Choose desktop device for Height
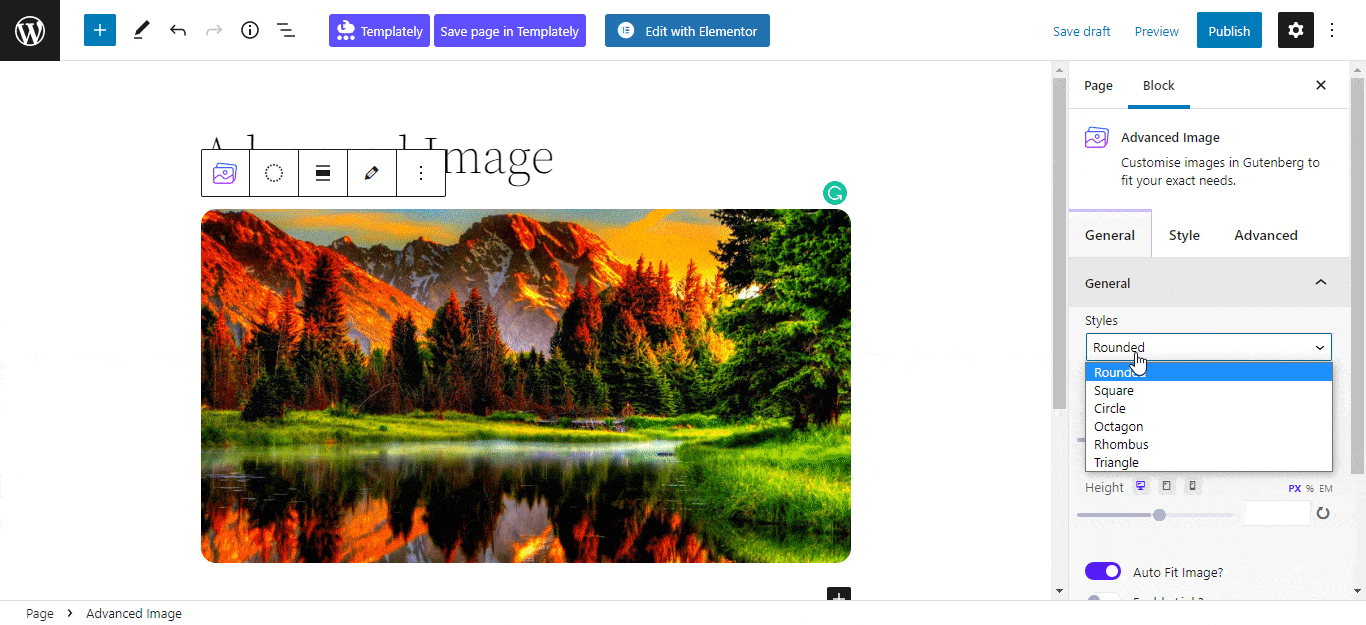 1140,486
